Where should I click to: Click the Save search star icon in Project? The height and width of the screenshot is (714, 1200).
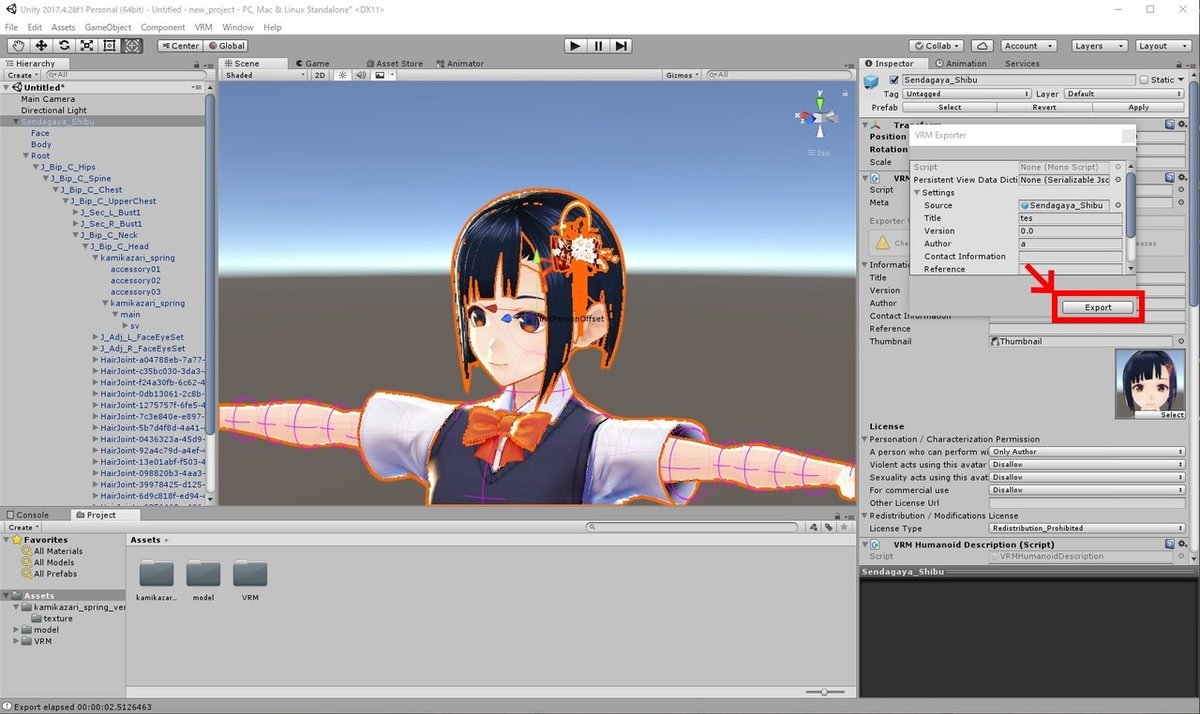click(x=842, y=527)
